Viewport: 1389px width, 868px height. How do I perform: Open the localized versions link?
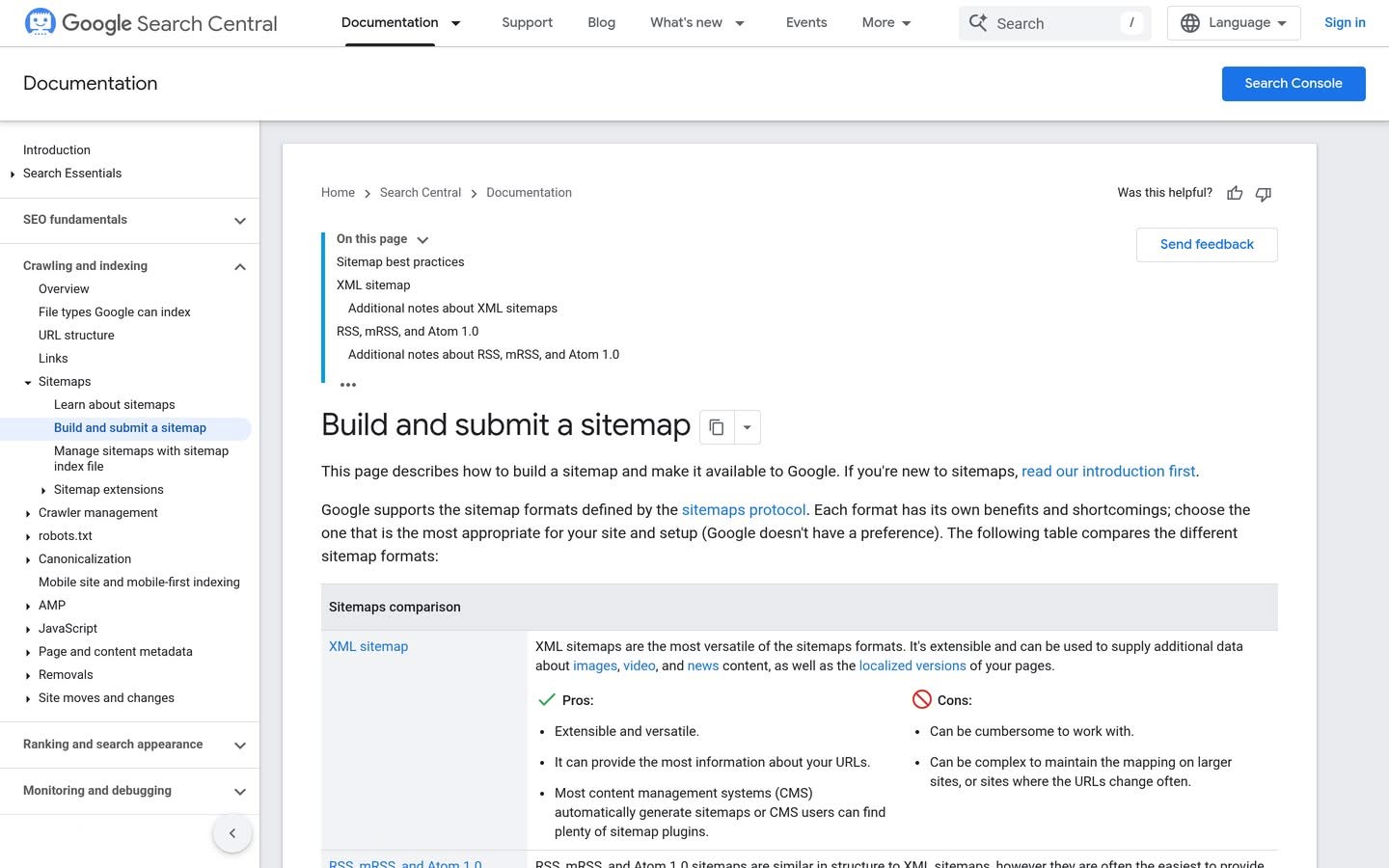(912, 666)
